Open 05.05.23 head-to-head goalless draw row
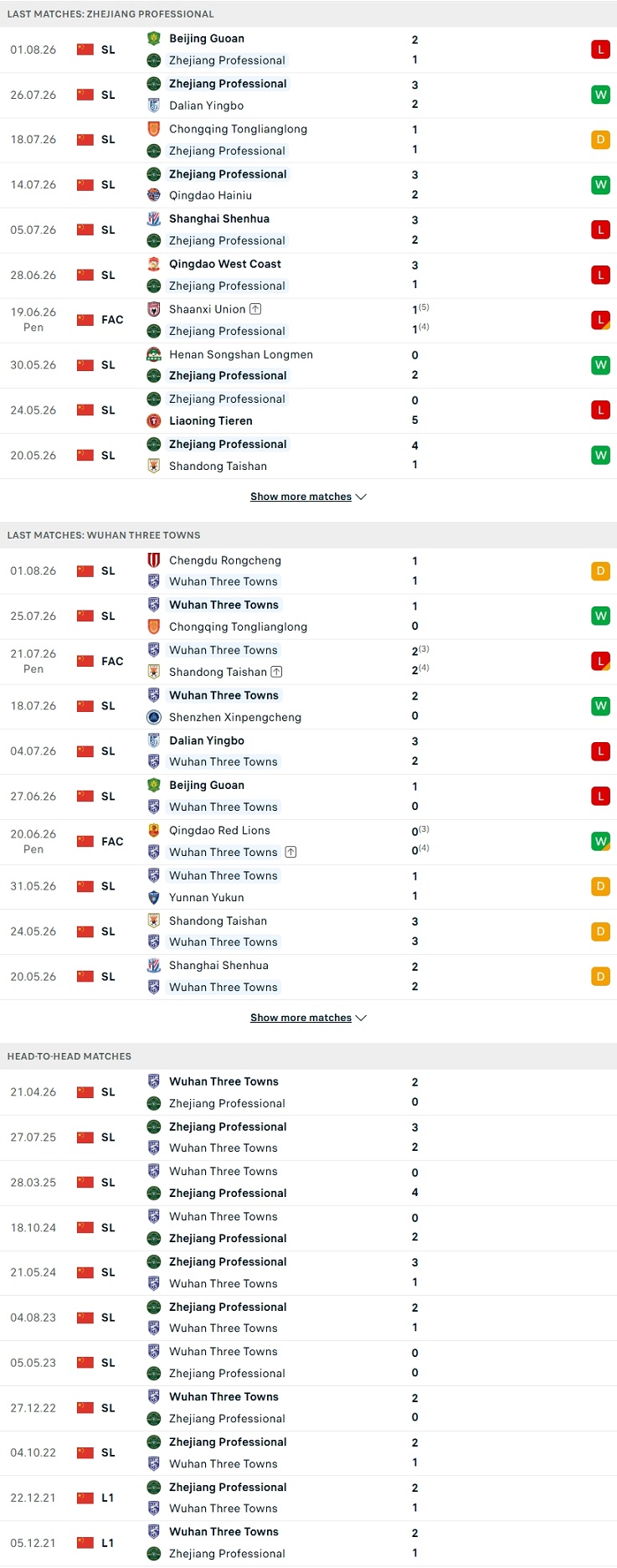617x1568 pixels. pyautogui.click(x=308, y=1363)
